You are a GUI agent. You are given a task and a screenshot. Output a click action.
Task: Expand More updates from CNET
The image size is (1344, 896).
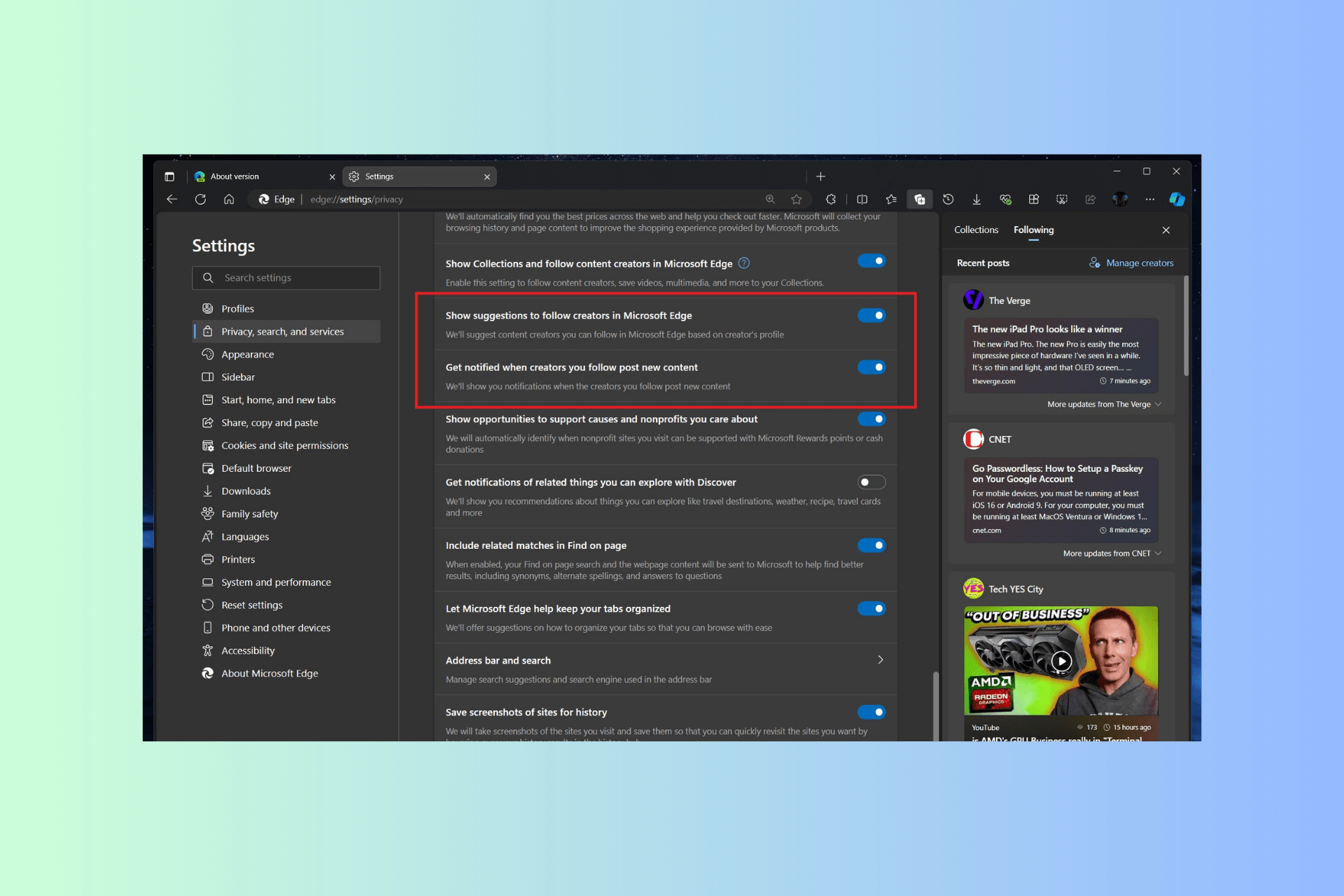pyautogui.click(x=1112, y=554)
